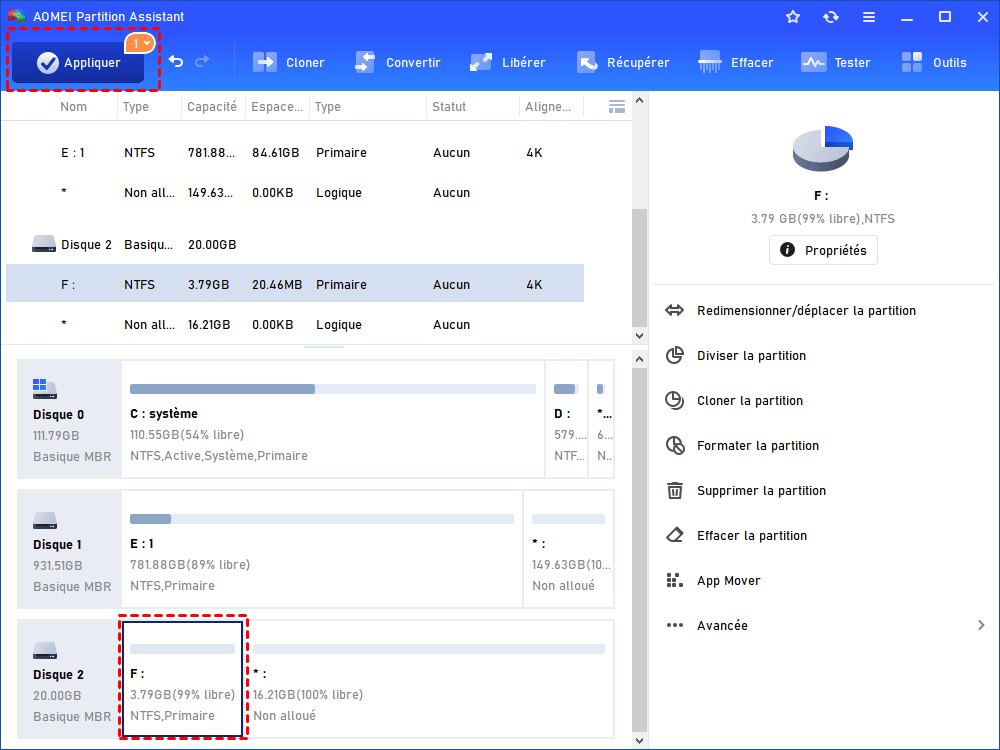The height and width of the screenshot is (750, 1000).
Task: Open the hamburger menu in title bar
Action: pyautogui.click(x=869, y=17)
